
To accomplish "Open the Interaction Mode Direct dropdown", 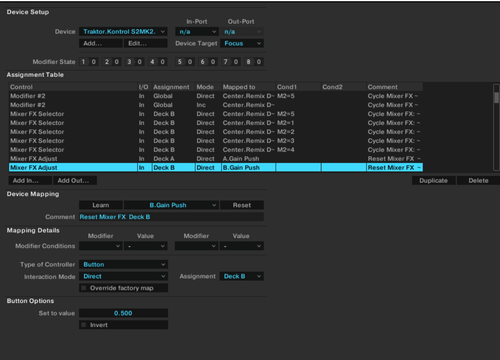I will 123,276.
